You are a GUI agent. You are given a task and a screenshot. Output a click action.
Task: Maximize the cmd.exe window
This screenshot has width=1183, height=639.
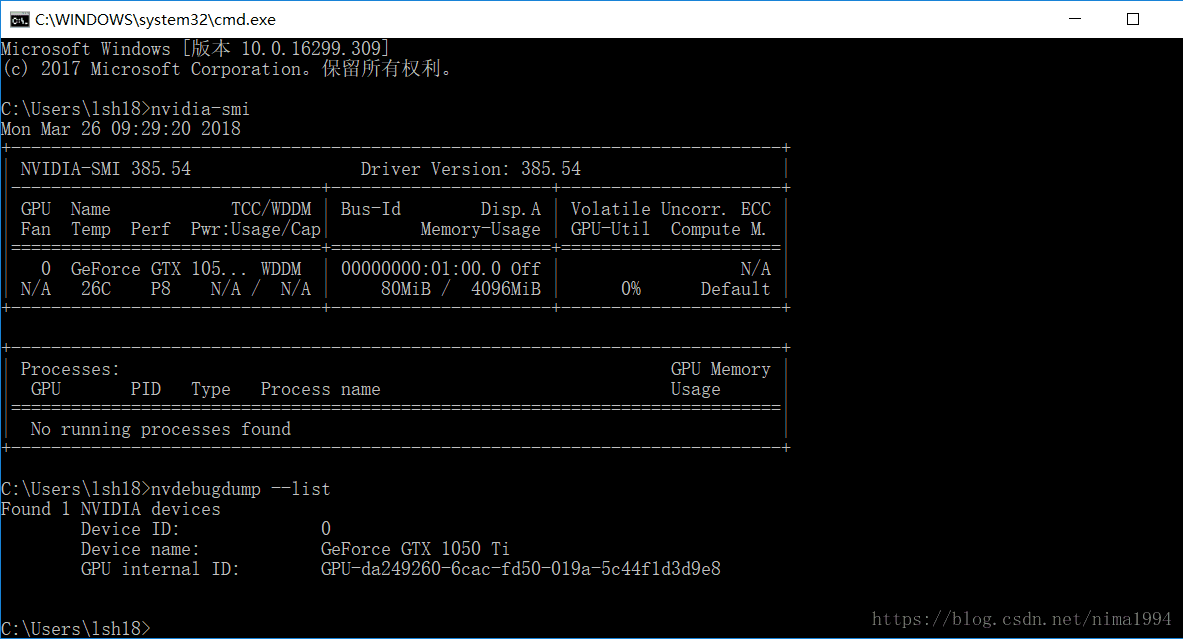click(1132, 19)
